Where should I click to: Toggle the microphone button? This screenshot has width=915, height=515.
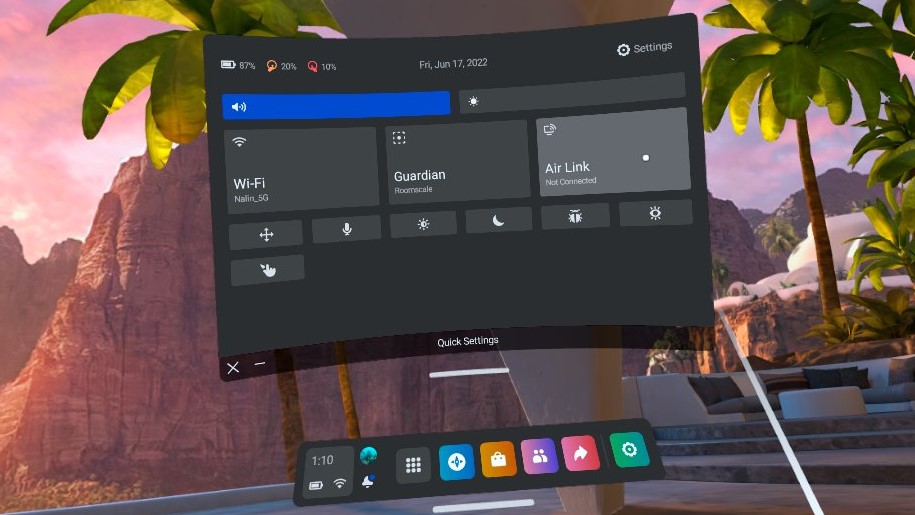[x=347, y=229]
